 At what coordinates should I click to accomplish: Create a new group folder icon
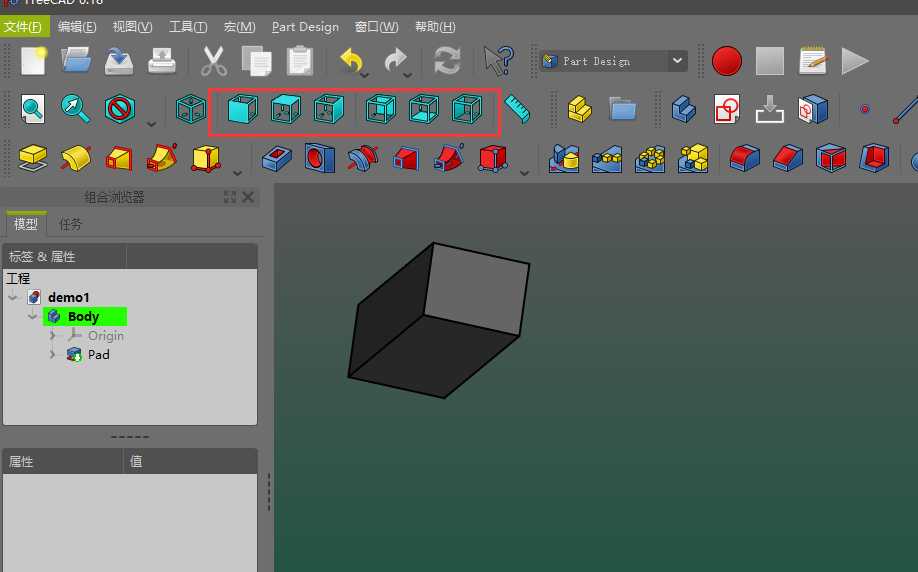(x=622, y=109)
